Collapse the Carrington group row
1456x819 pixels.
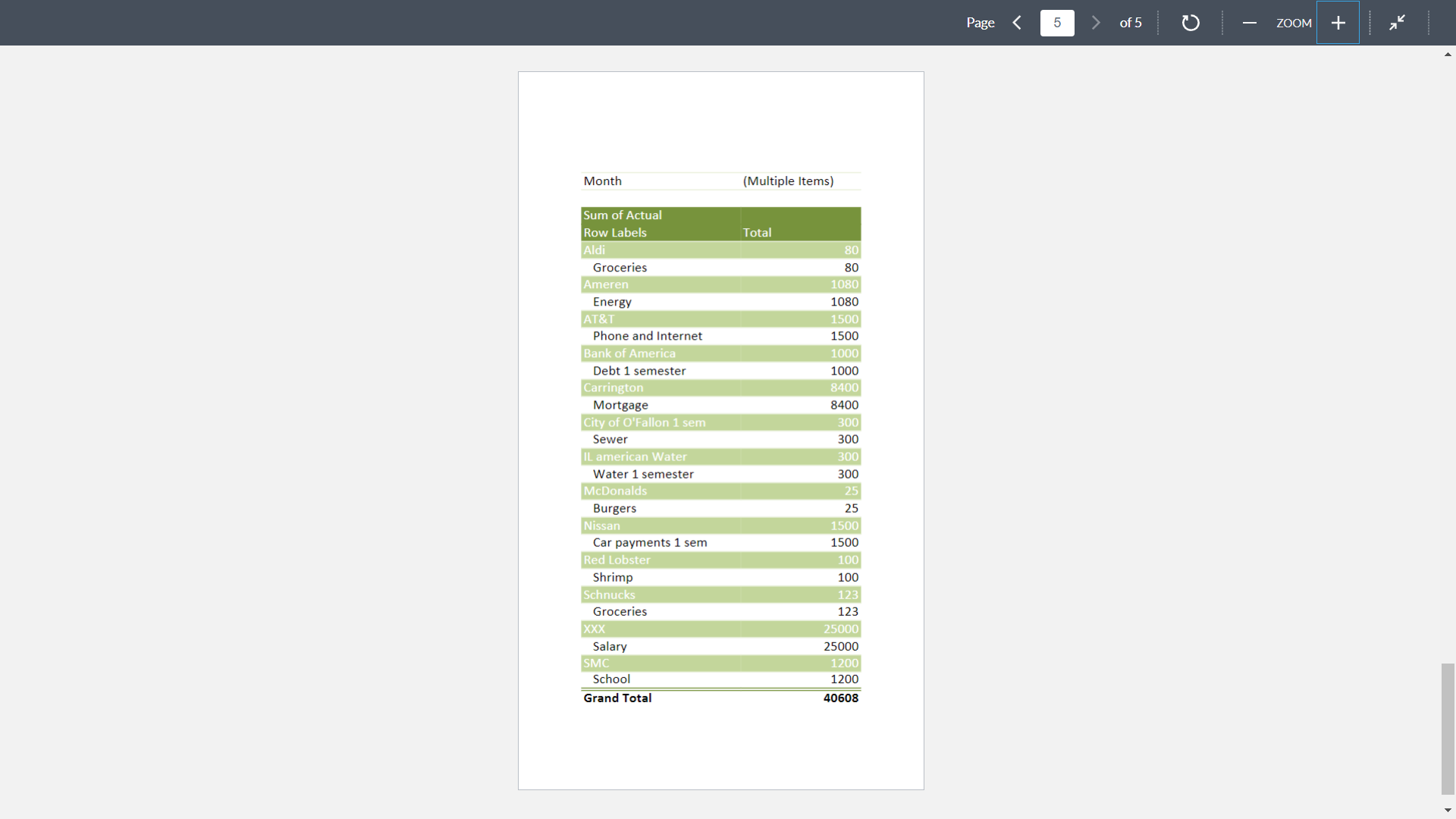pos(613,388)
